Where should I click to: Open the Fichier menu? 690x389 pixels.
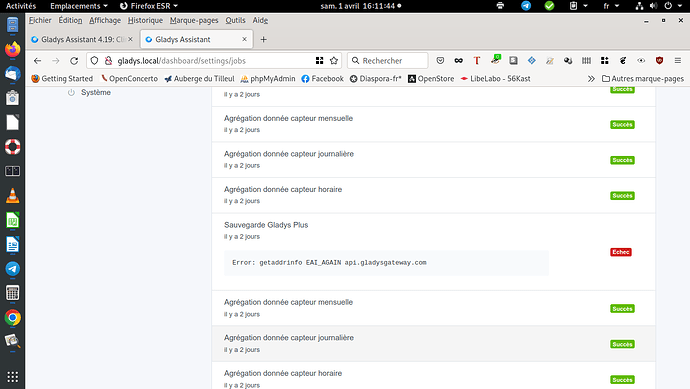(40, 20)
